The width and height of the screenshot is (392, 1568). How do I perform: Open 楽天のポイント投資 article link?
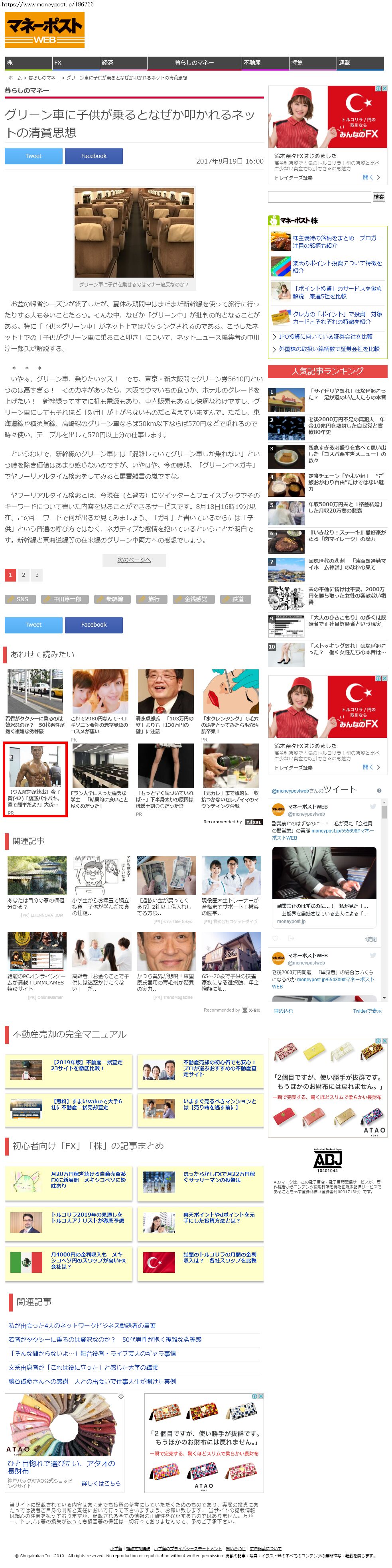tap(337, 266)
